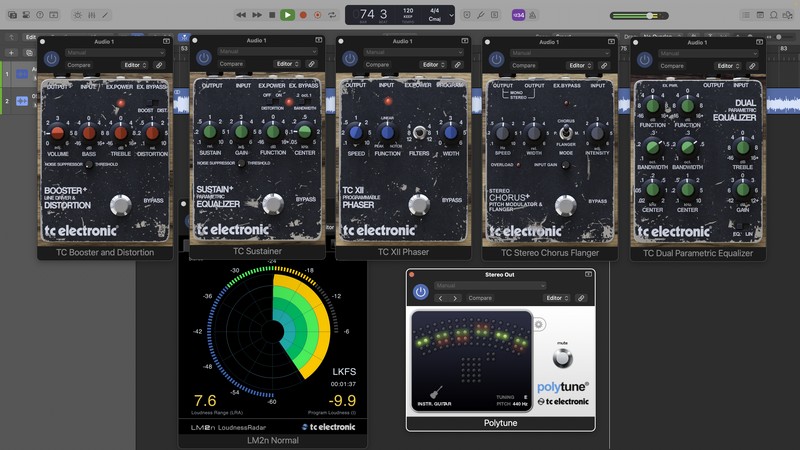Go to next preset arrow in Polytune
This screenshot has width=800, height=450.
pos(456,298)
